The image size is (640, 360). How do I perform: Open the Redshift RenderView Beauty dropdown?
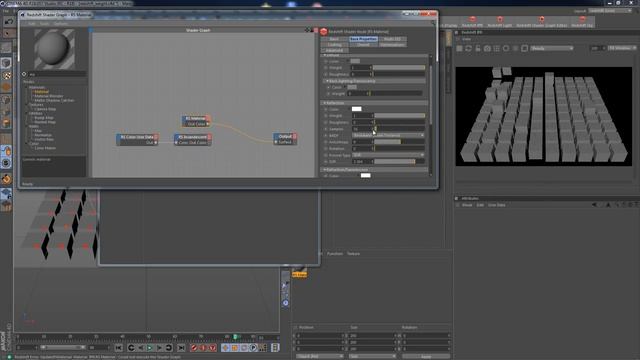pos(551,48)
